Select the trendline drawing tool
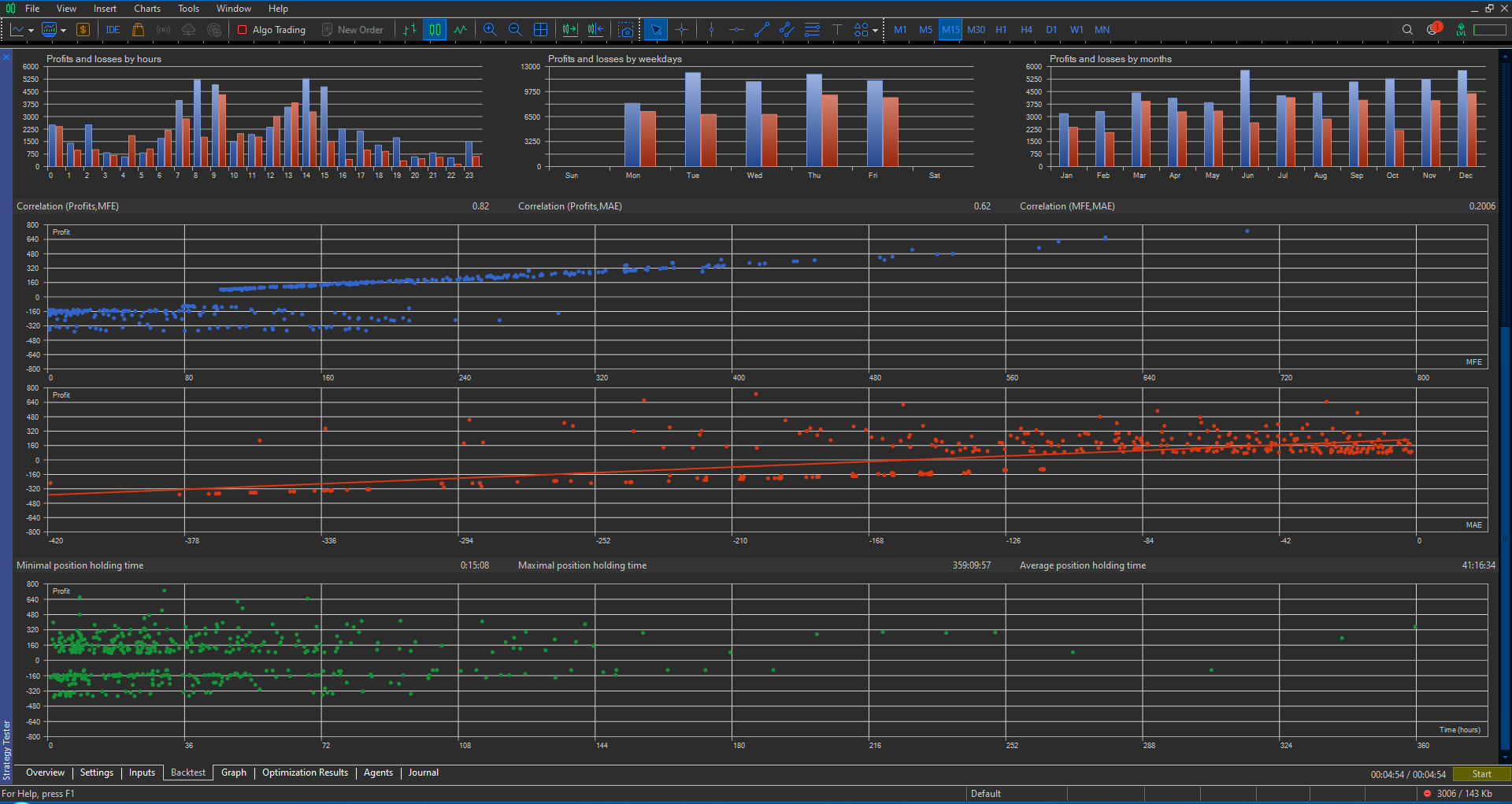This screenshot has width=1512, height=804. (x=762, y=29)
